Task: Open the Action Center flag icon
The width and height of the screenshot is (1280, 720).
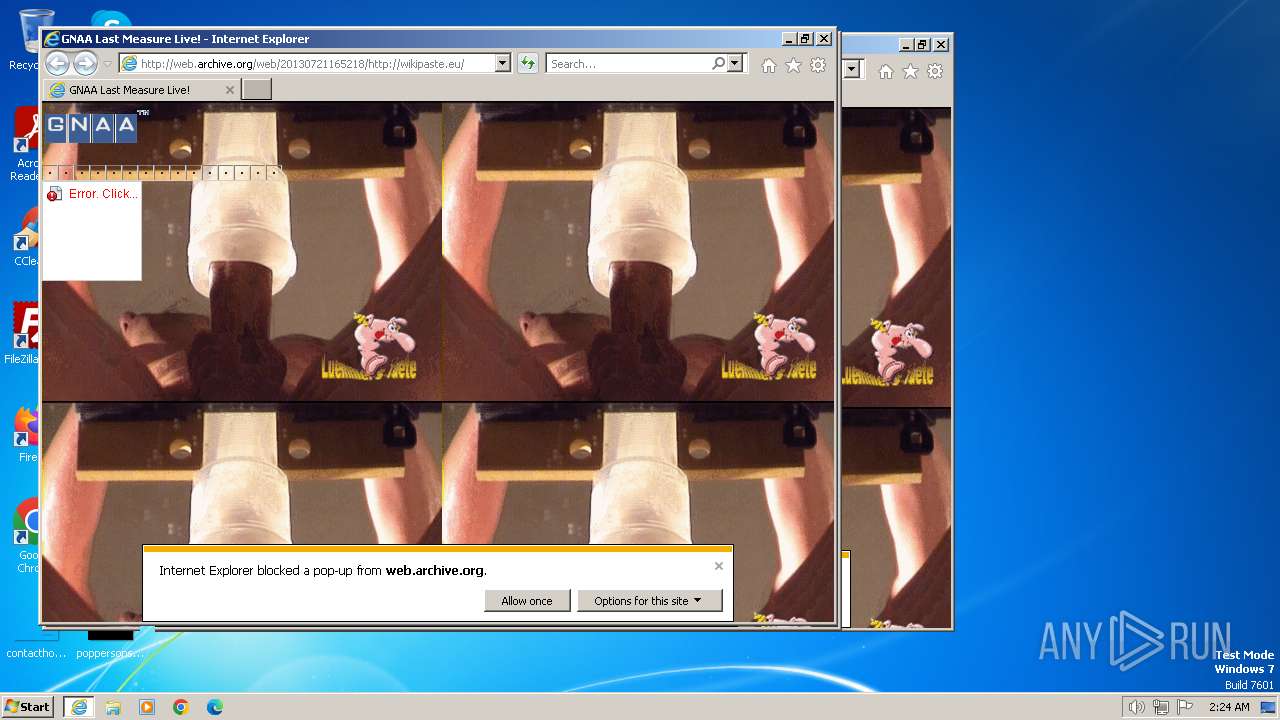Action: (1185, 707)
